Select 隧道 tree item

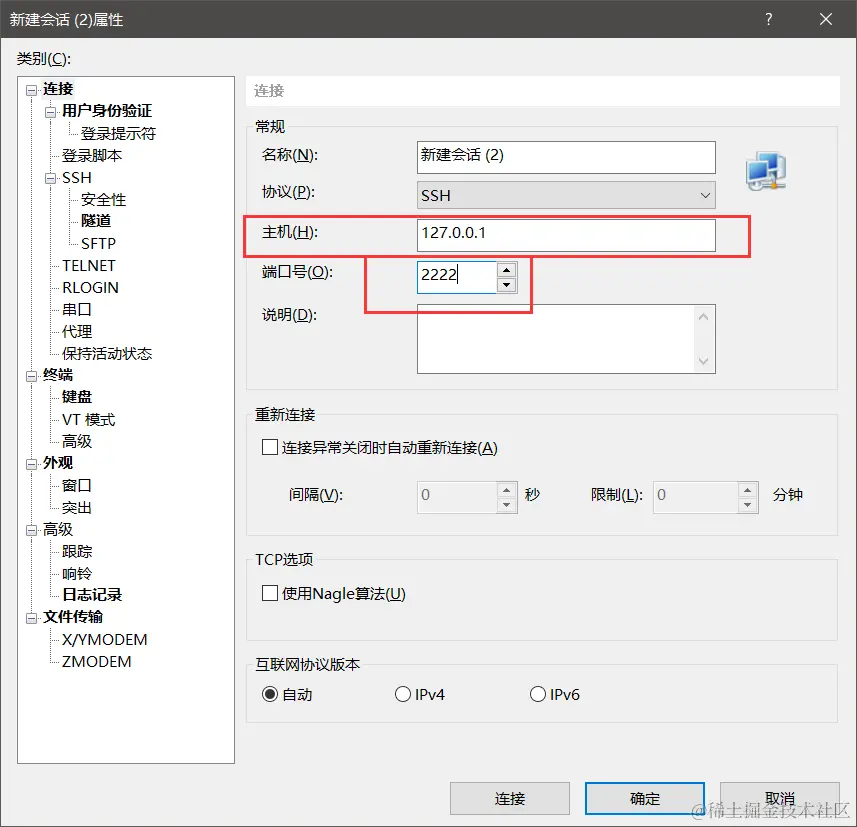pyautogui.click(x=96, y=221)
